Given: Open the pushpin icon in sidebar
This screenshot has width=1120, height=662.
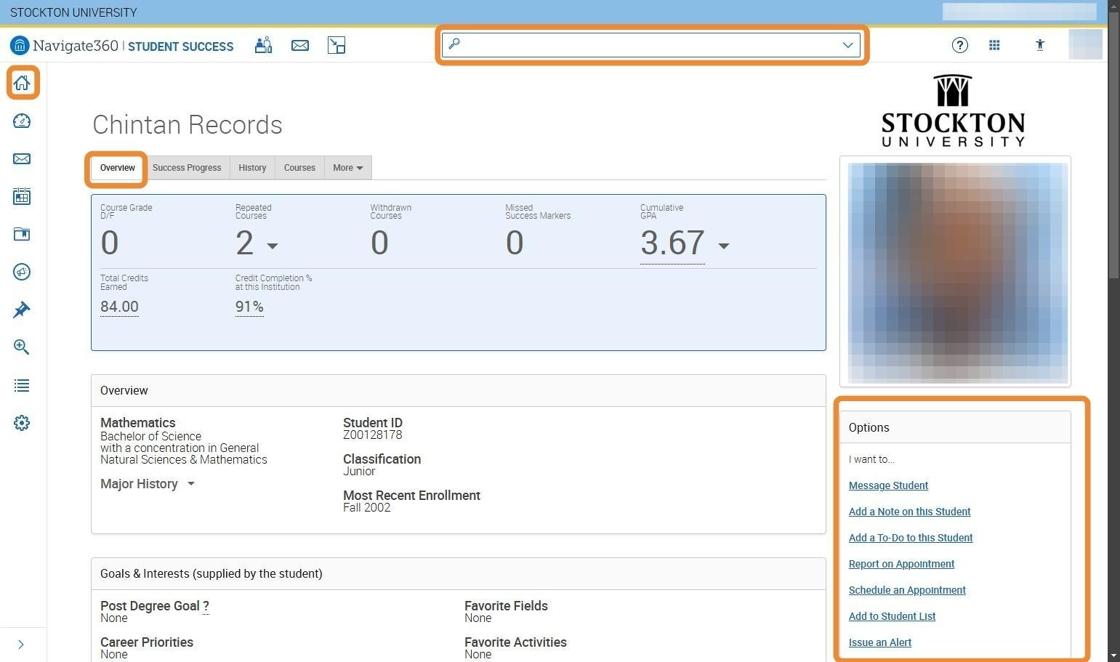Looking at the screenshot, I should [22, 310].
